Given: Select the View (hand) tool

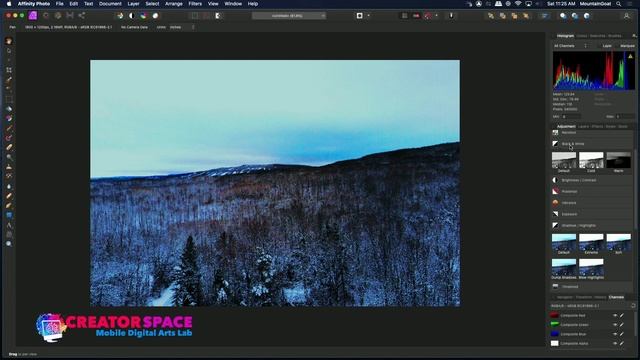Looking at the screenshot, I should [x=9, y=41].
